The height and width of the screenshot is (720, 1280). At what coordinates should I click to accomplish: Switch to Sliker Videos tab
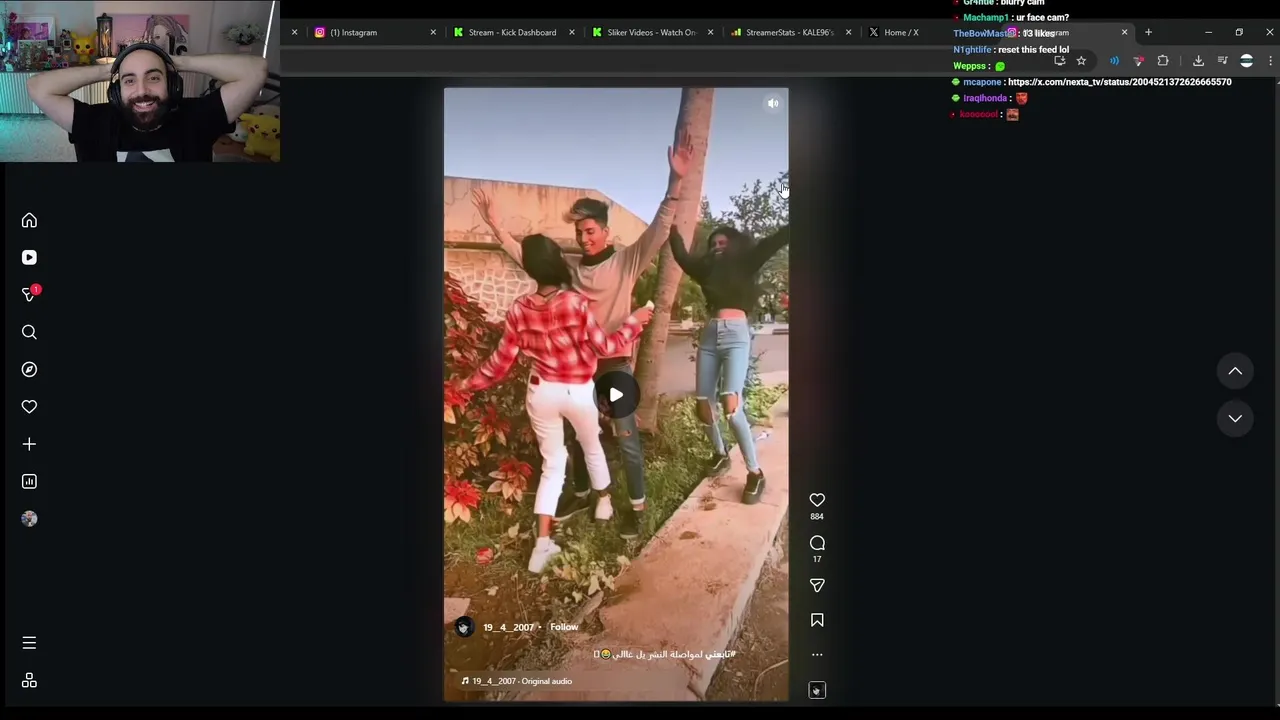(651, 32)
